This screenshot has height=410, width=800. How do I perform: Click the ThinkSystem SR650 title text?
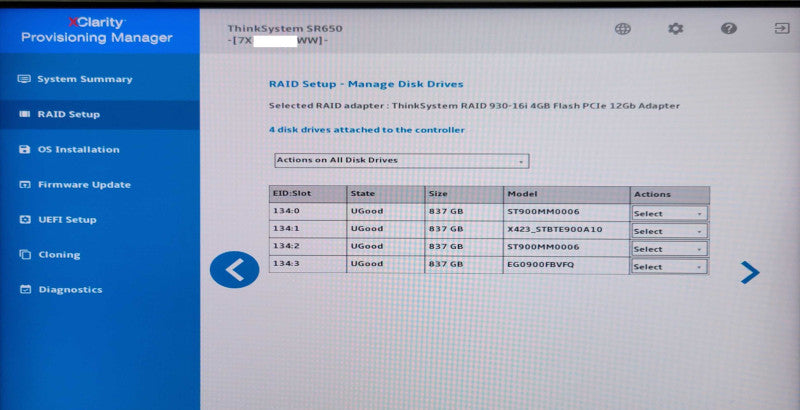point(285,29)
